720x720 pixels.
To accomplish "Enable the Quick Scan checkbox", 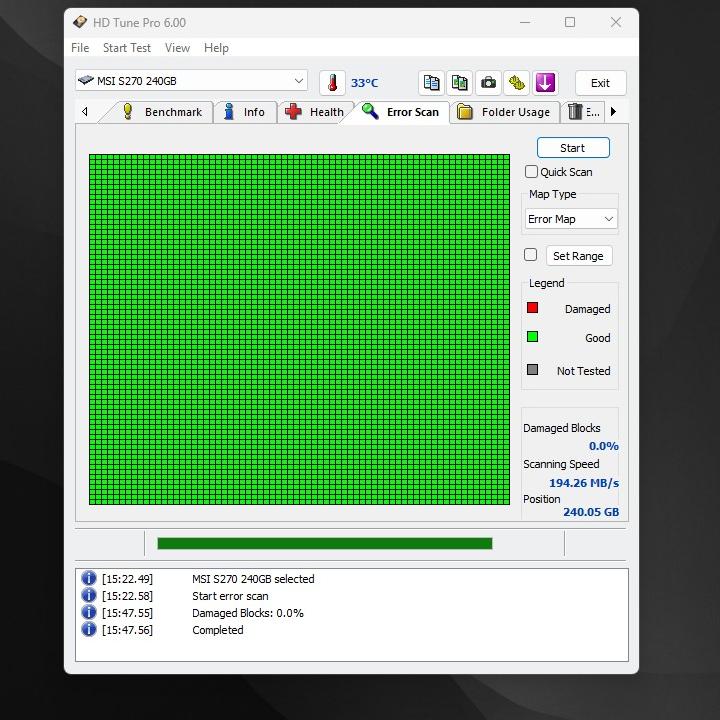I will pos(532,172).
